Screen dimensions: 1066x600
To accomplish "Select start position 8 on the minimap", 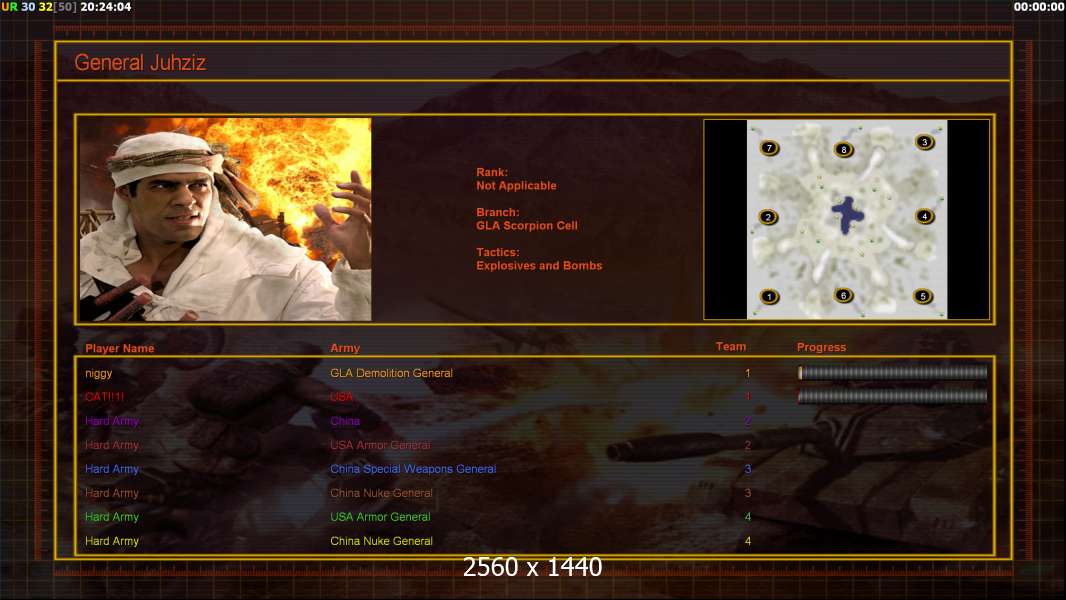I will (844, 149).
